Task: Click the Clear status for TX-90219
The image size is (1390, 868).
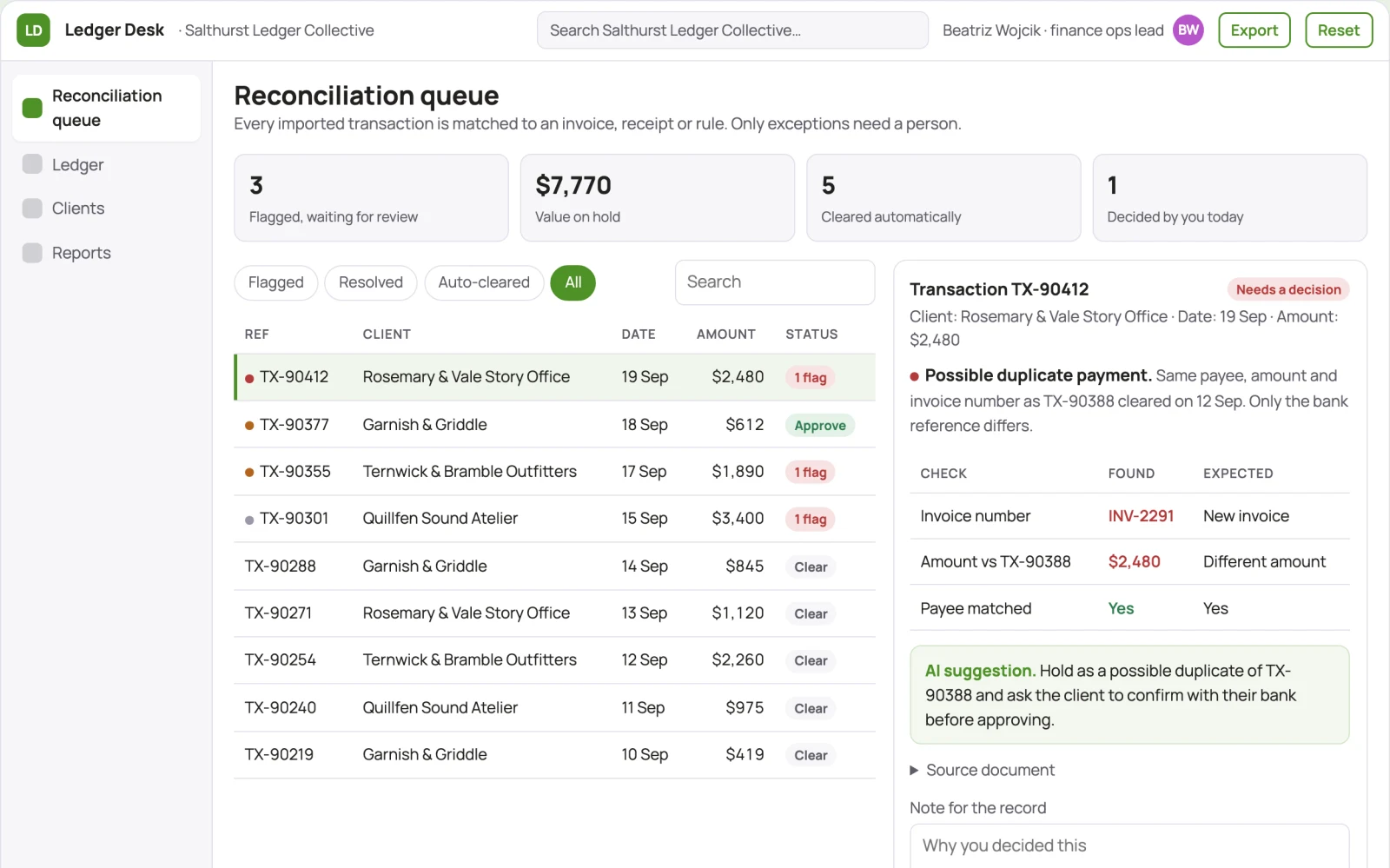Action: [x=811, y=756]
